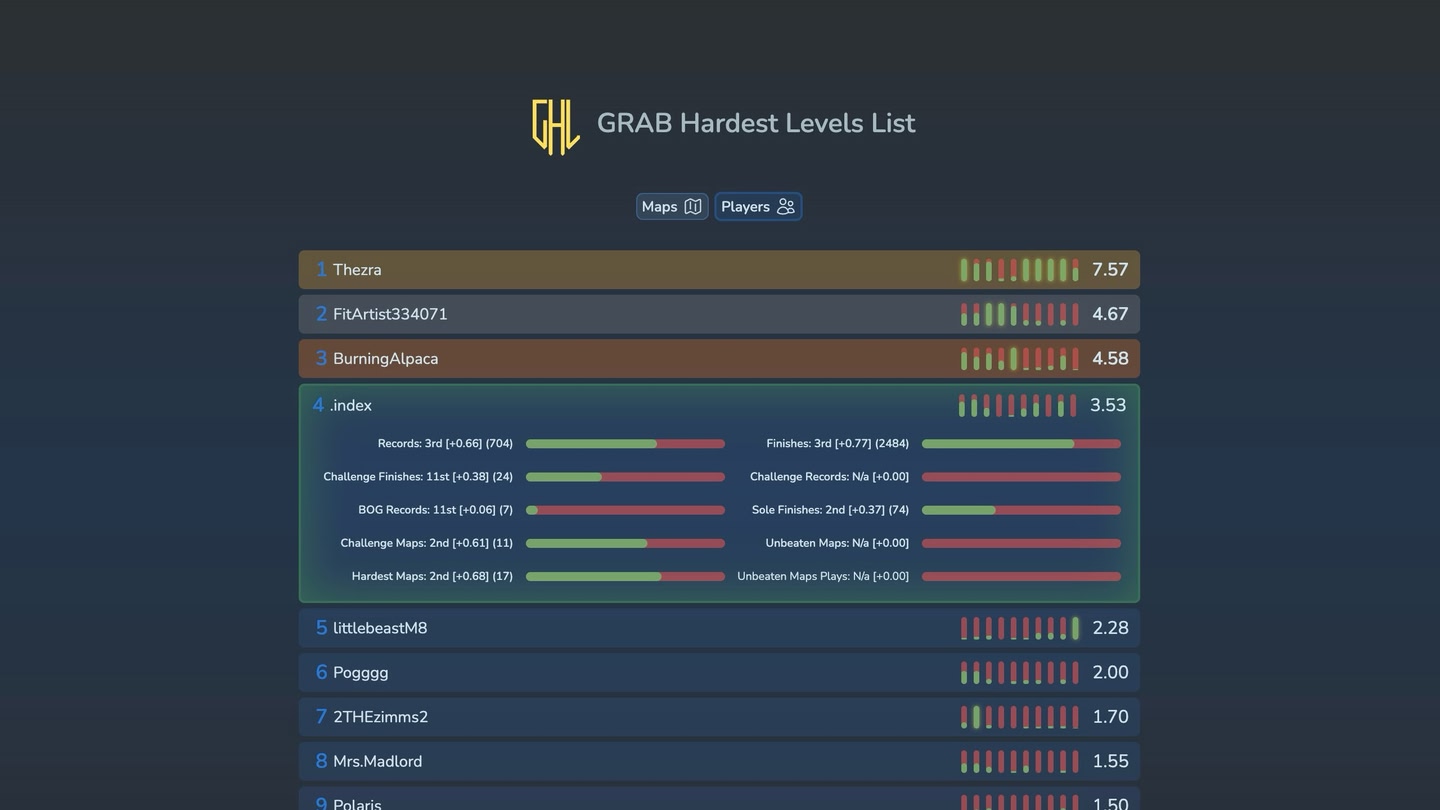Expand the littlebeastM8 player row
The width and height of the screenshot is (1440, 810).
(x=719, y=628)
